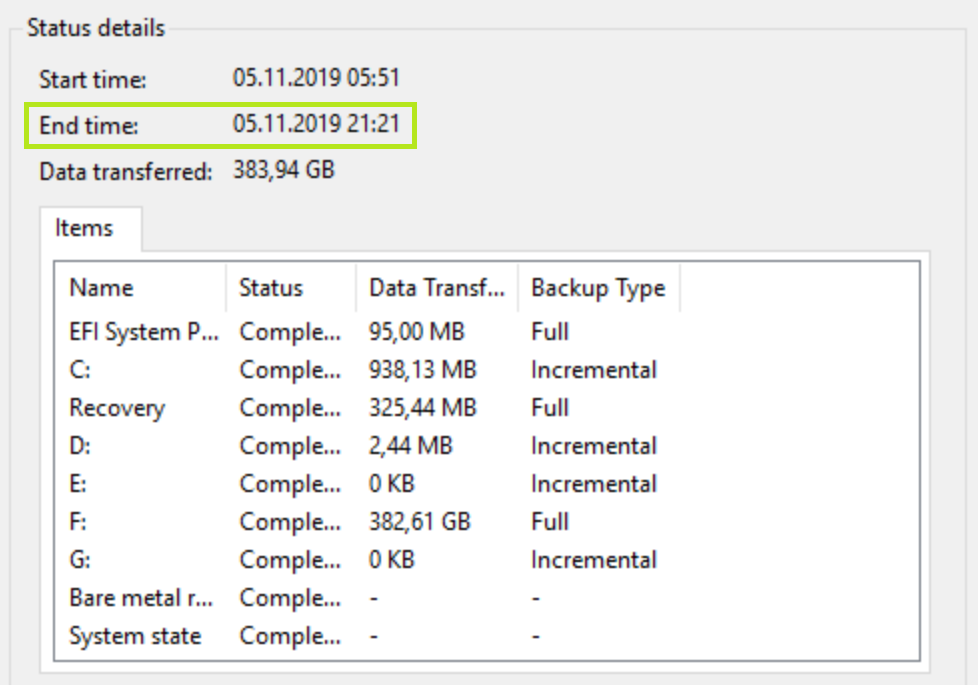Image resolution: width=978 pixels, height=685 pixels.
Task: Click the Data transferred 383,94 GB value
Action: (283, 170)
